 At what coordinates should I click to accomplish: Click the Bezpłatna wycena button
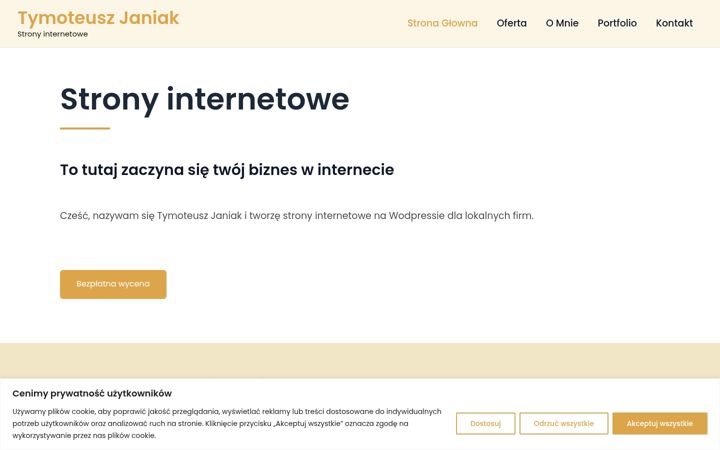(x=113, y=284)
